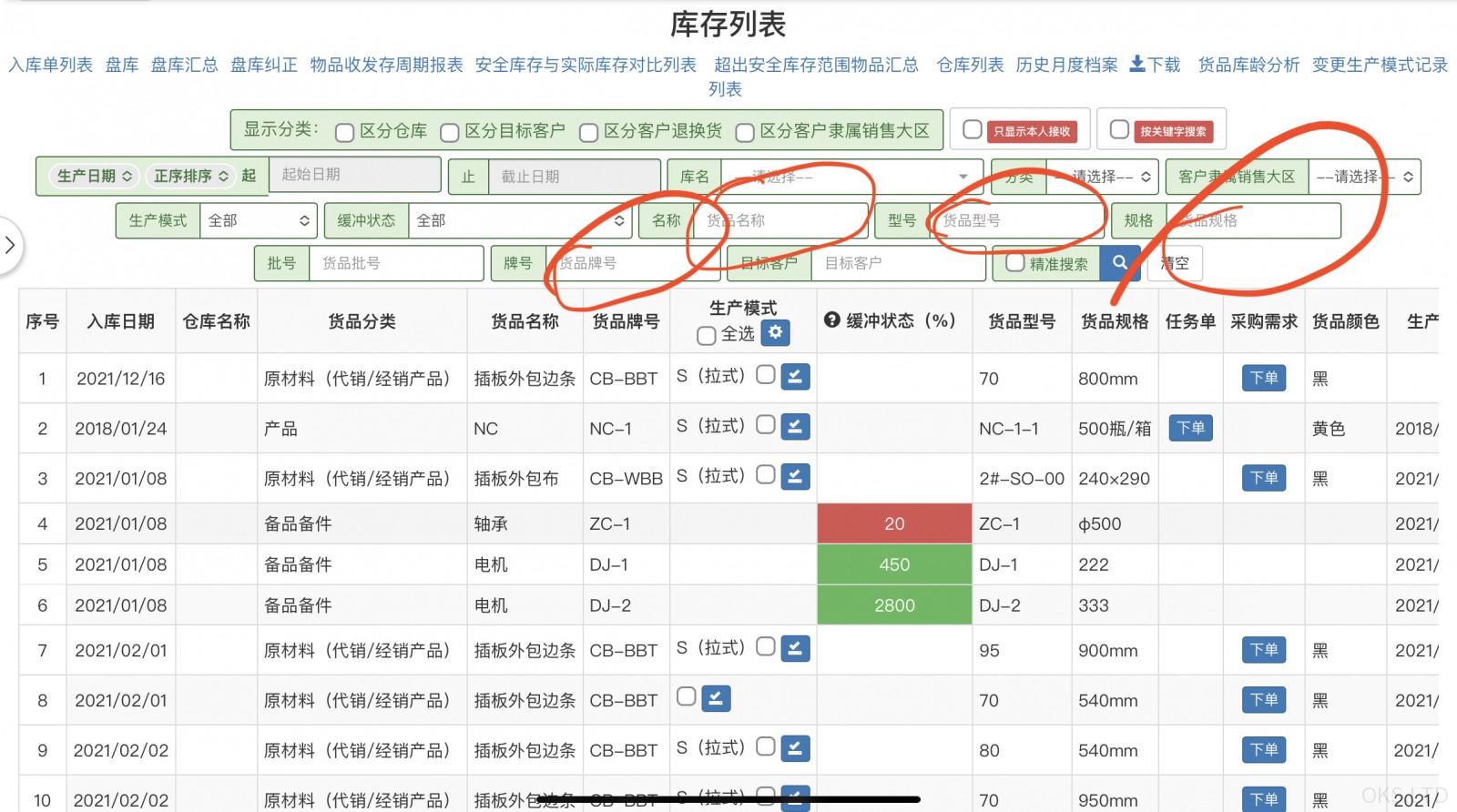Click the help icon beside 缓冲状态 header
This screenshot has width=1457, height=812.
pos(831,320)
